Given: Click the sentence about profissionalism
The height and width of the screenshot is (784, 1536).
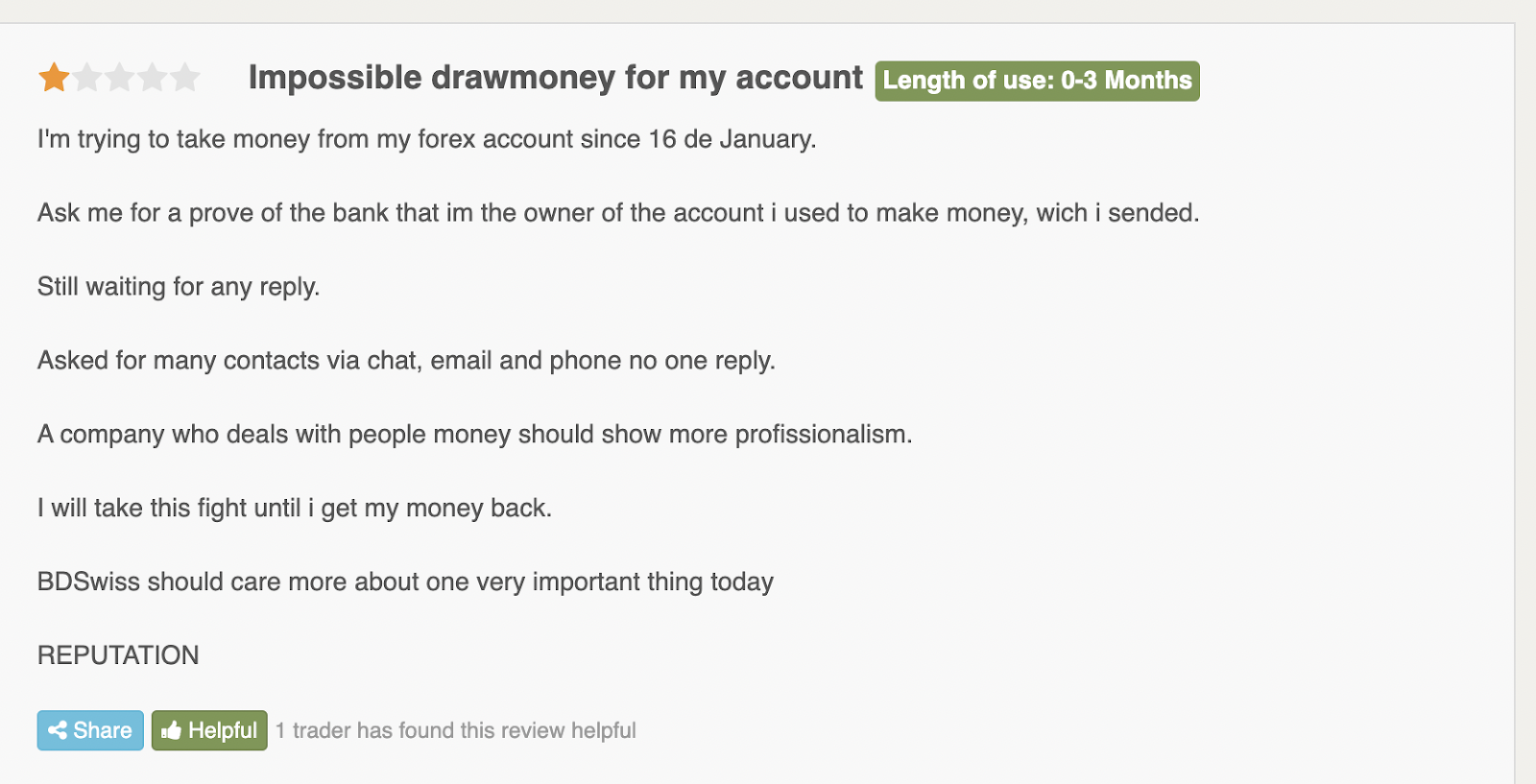Looking at the screenshot, I should pyautogui.click(x=475, y=435).
